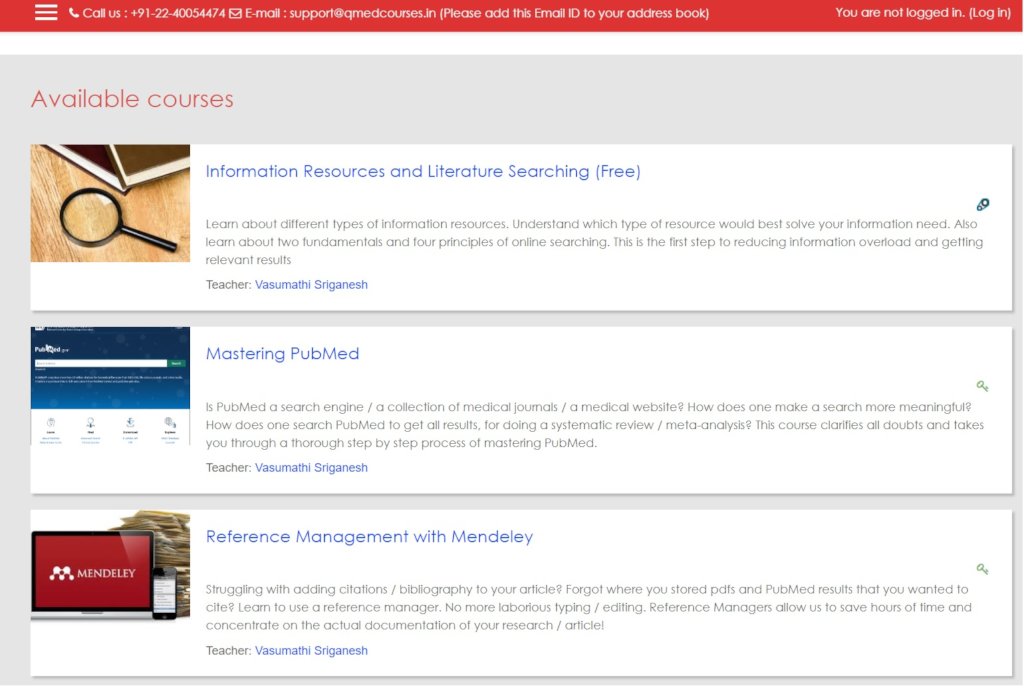Click the magnifying glass course thumbnail
Viewport: 1024px width, 690px height.
(x=110, y=203)
